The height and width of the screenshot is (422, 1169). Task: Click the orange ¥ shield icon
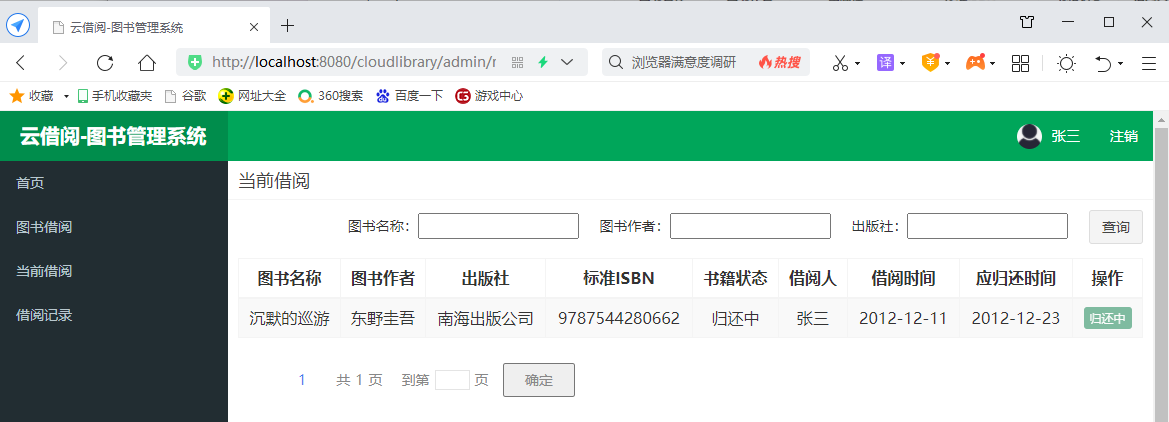tap(930, 63)
